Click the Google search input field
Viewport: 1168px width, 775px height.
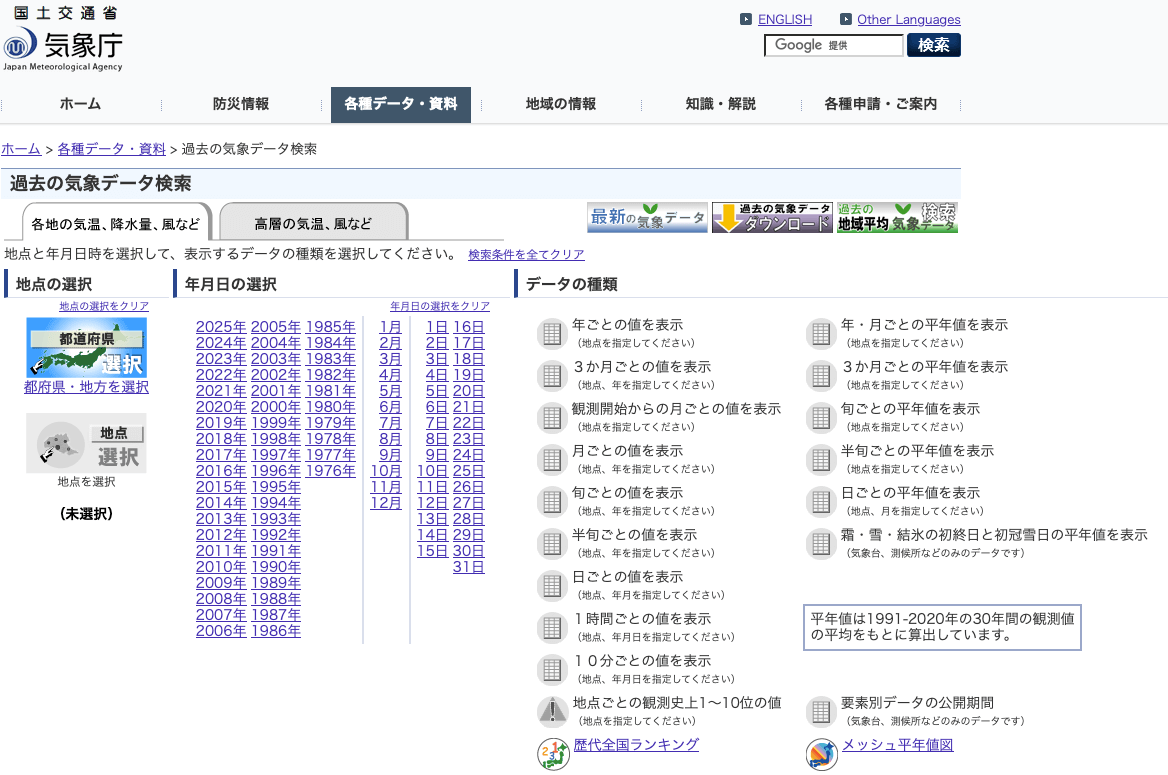pyautogui.click(x=833, y=45)
